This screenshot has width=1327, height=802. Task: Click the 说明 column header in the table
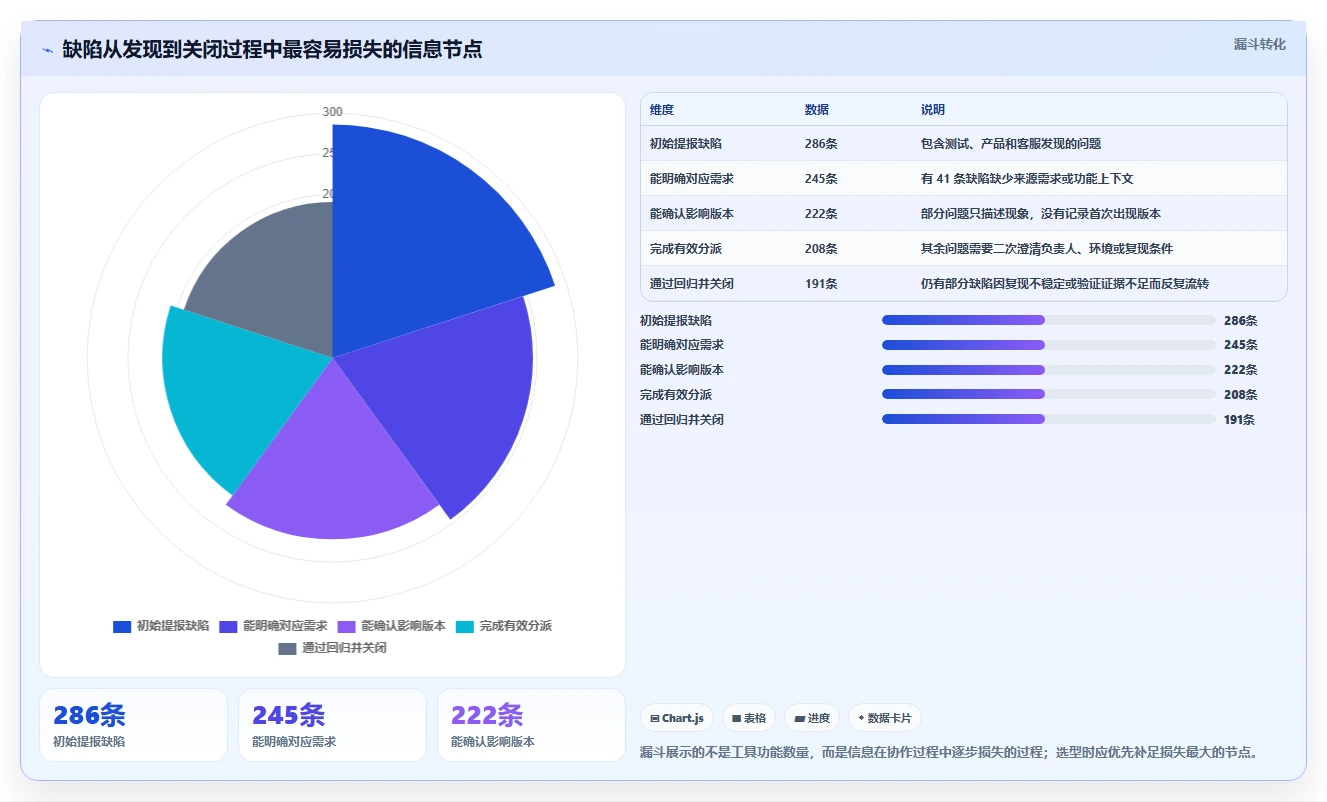933,110
